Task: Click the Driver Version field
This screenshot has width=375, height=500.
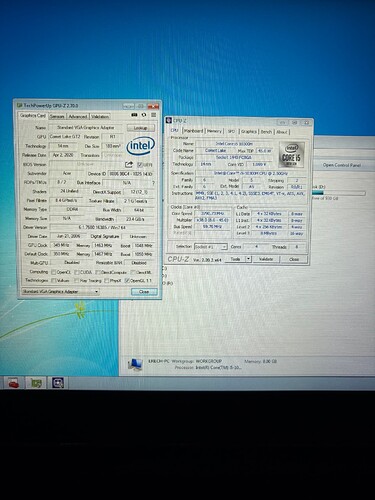Action: click(x=102, y=227)
